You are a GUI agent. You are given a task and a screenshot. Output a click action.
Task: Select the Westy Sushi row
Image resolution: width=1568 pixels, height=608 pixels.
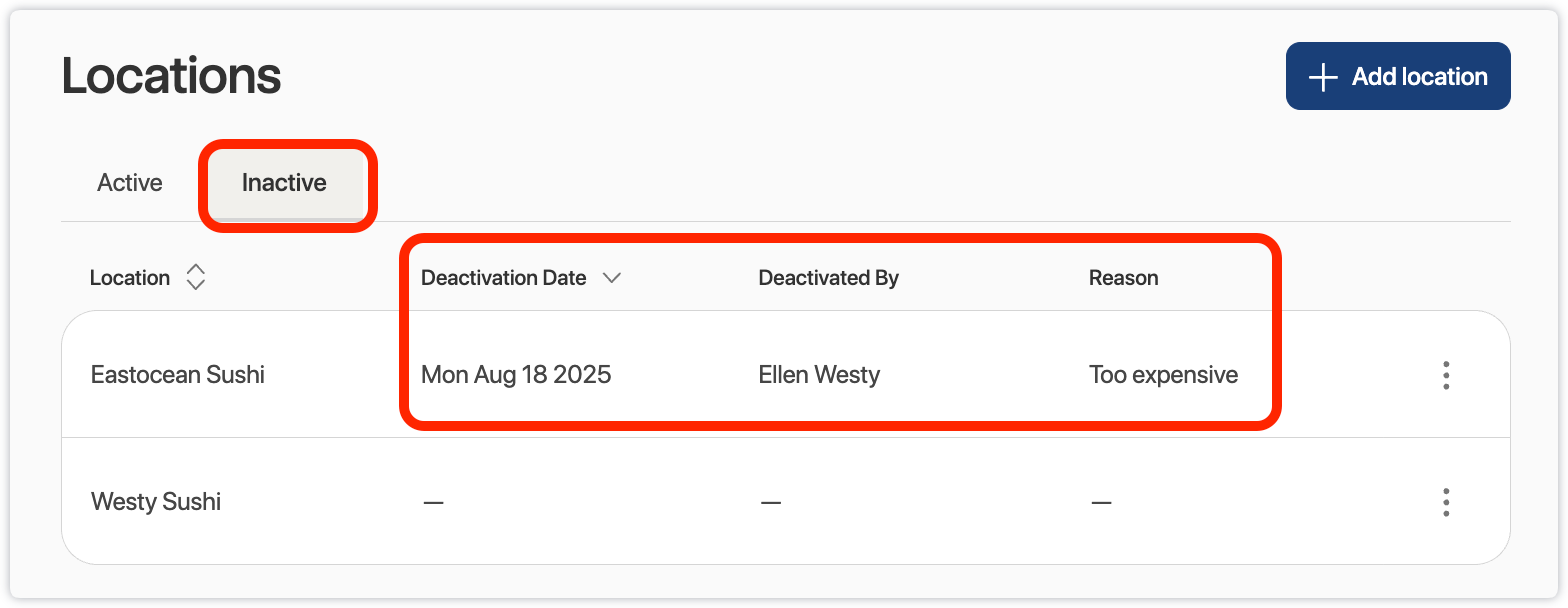(156, 502)
